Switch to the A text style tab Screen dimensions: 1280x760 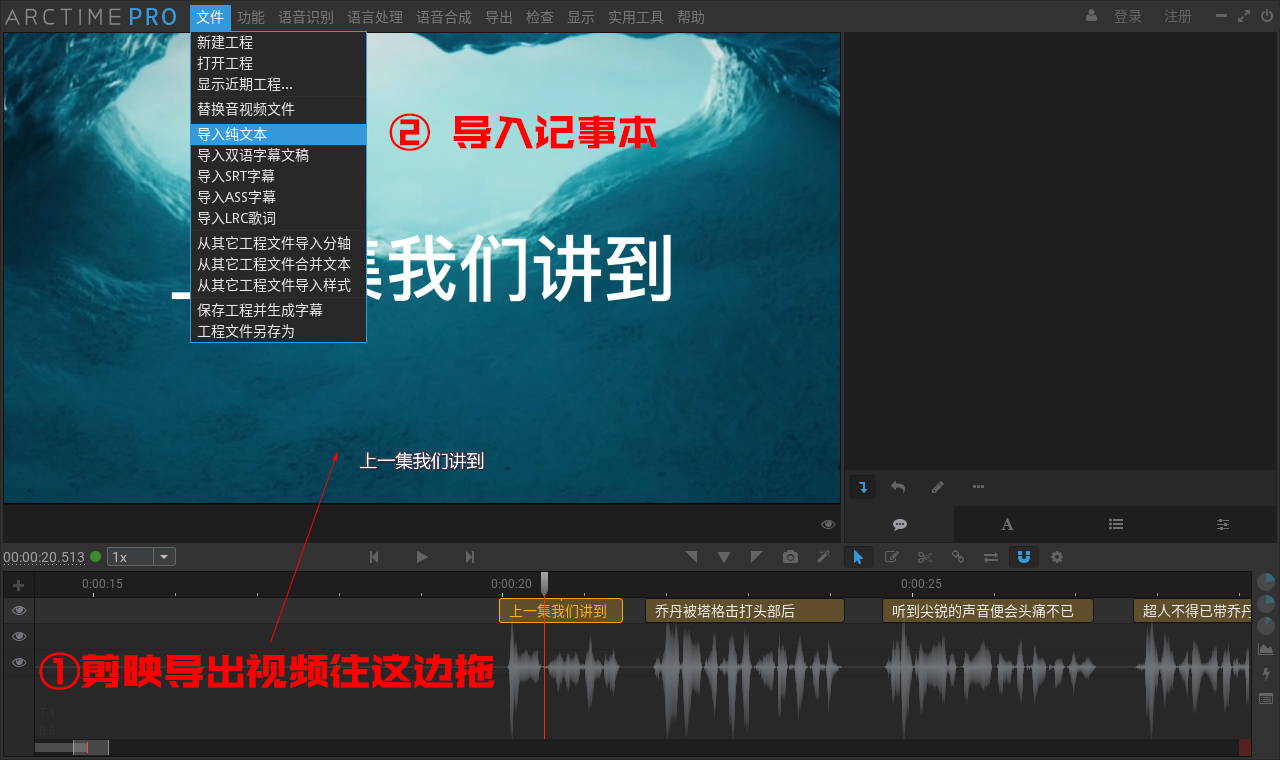coord(1007,524)
